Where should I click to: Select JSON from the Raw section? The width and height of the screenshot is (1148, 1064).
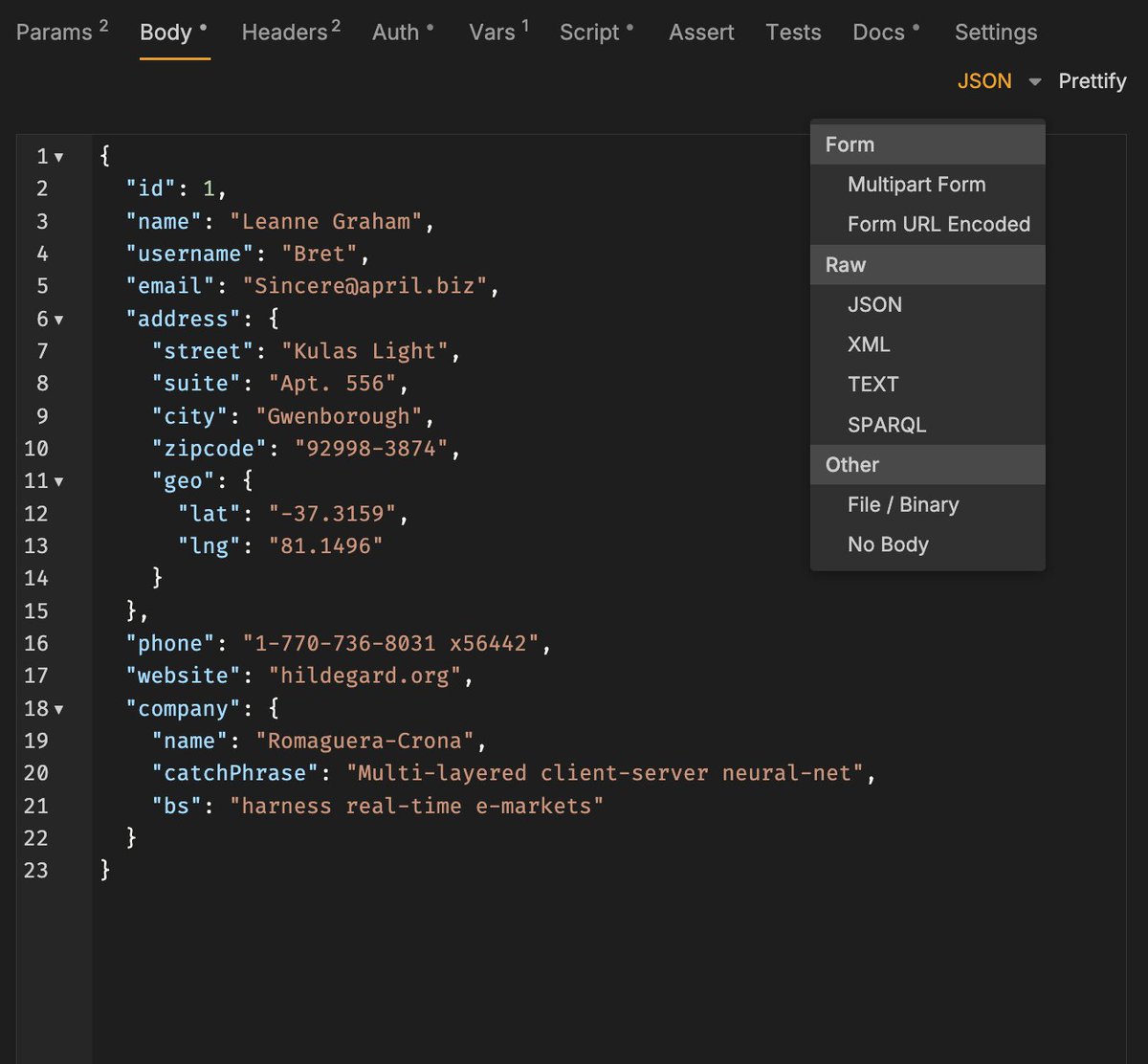click(x=927, y=304)
